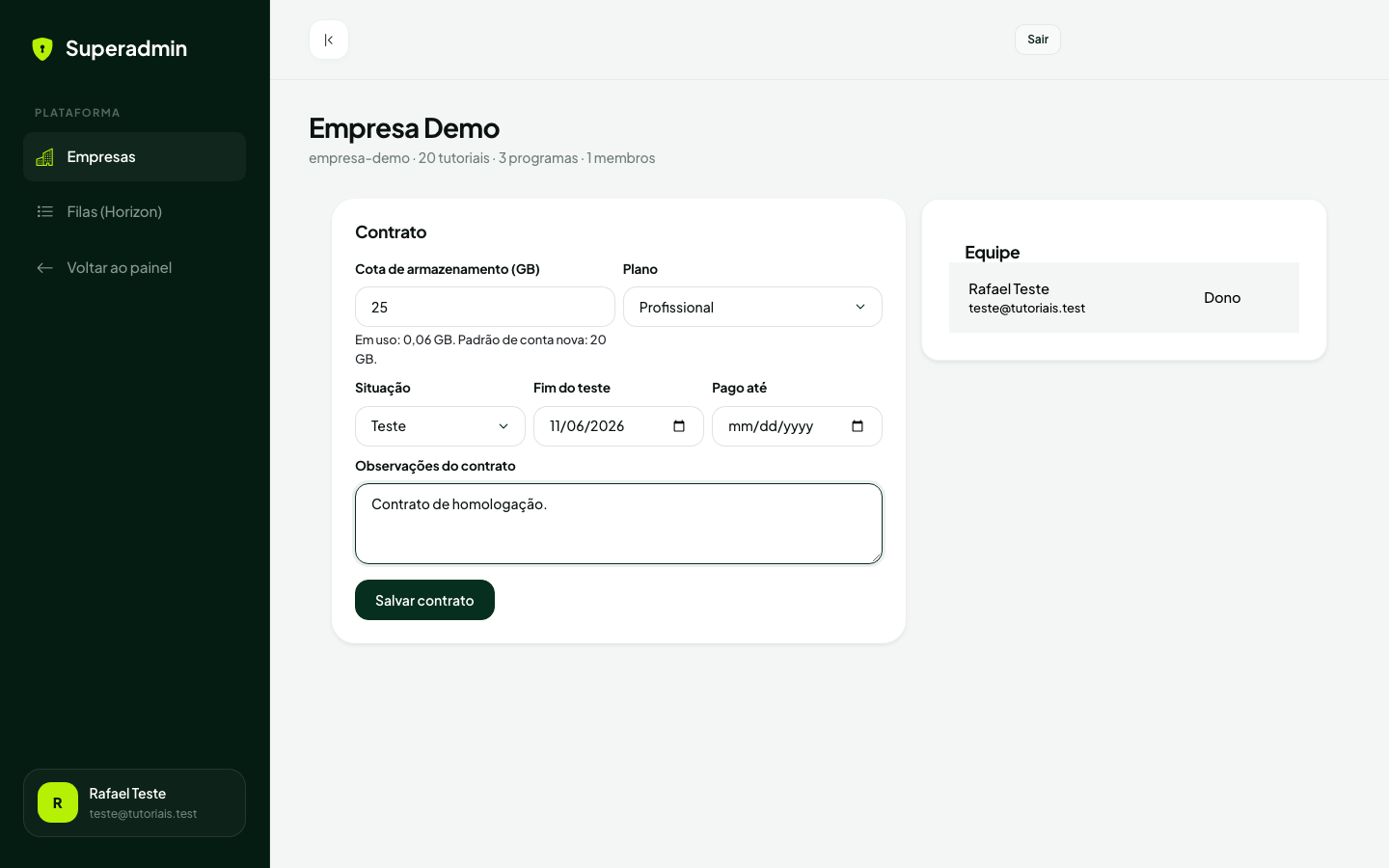Click the Pago até date field
This screenshot has width=1389, height=868.
pyautogui.click(x=797, y=426)
